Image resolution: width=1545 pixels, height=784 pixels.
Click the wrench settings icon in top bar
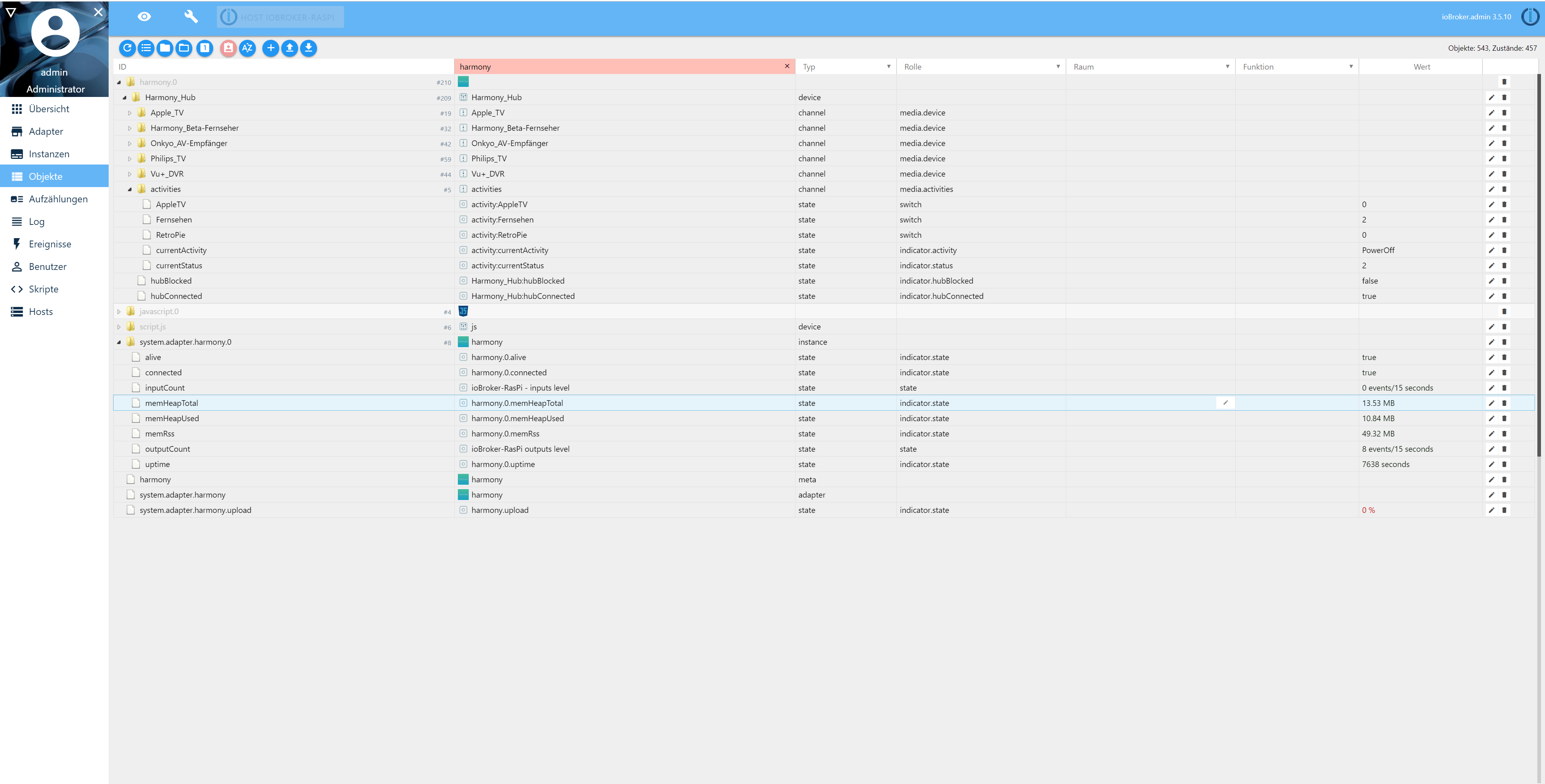(191, 17)
